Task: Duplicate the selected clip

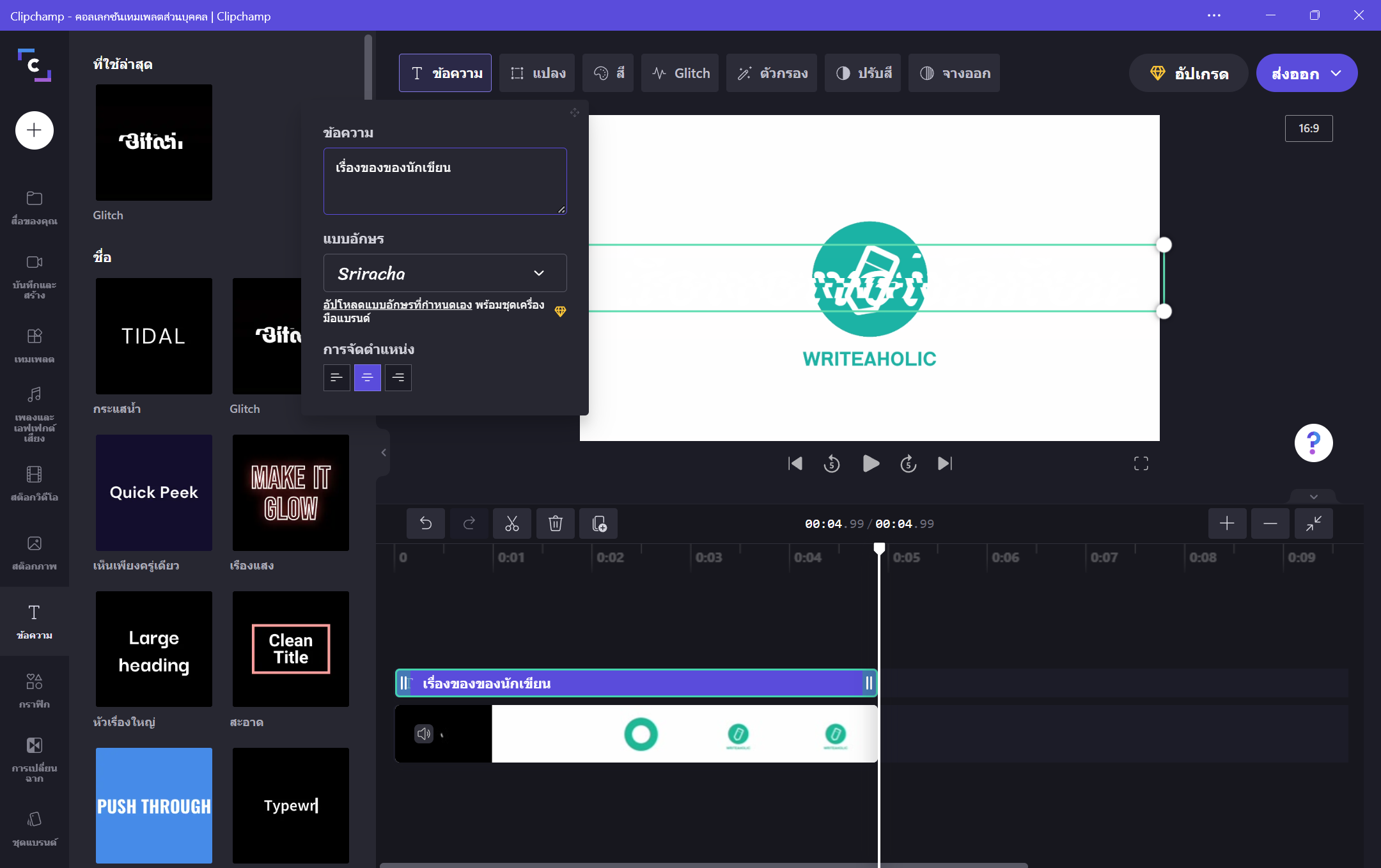Action: click(599, 523)
